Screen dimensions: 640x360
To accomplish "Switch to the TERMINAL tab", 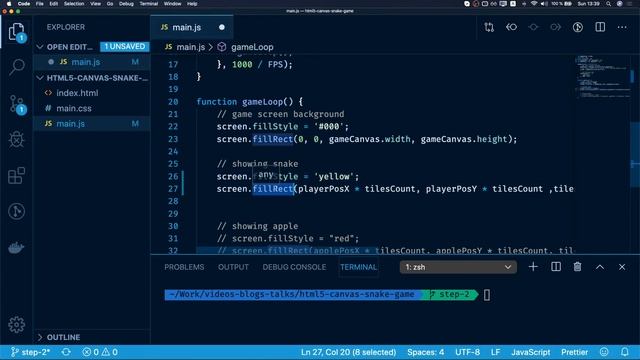I will pos(358,267).
